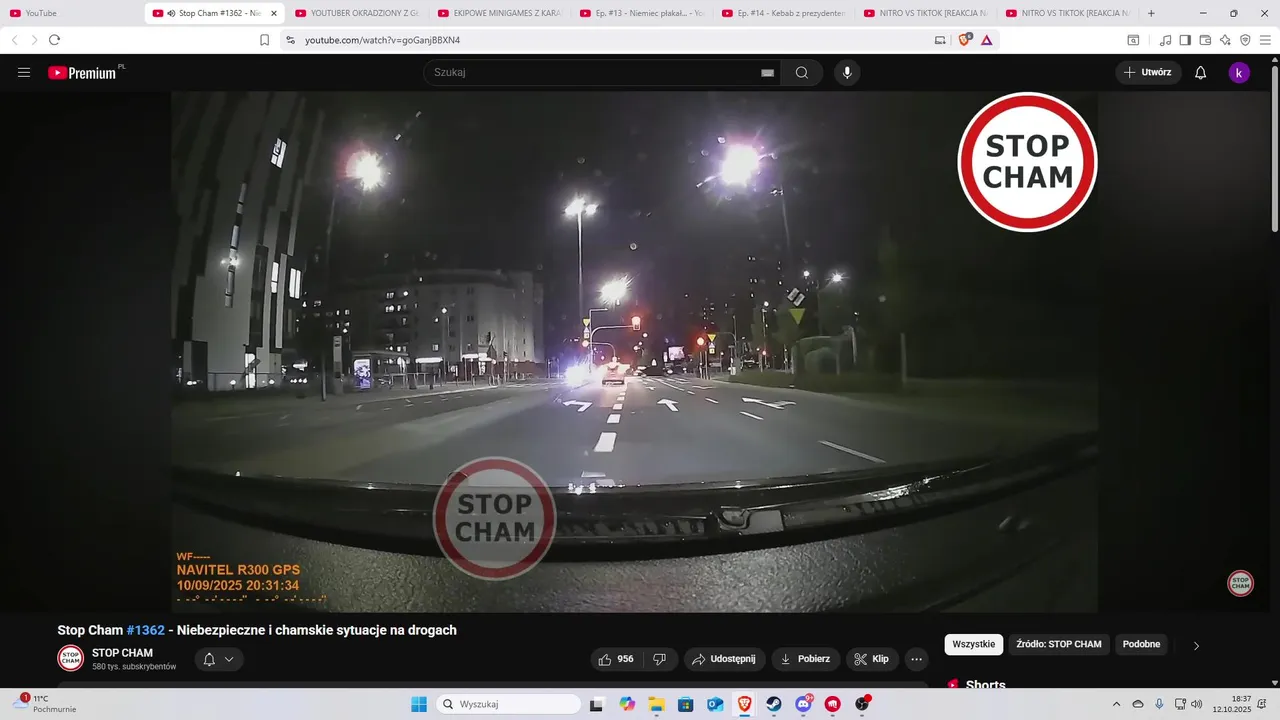Viewport: 1280px width, 720px height.
Task: Switch to the last NITRO VS TIKTOK tab
Action: 1066,13
